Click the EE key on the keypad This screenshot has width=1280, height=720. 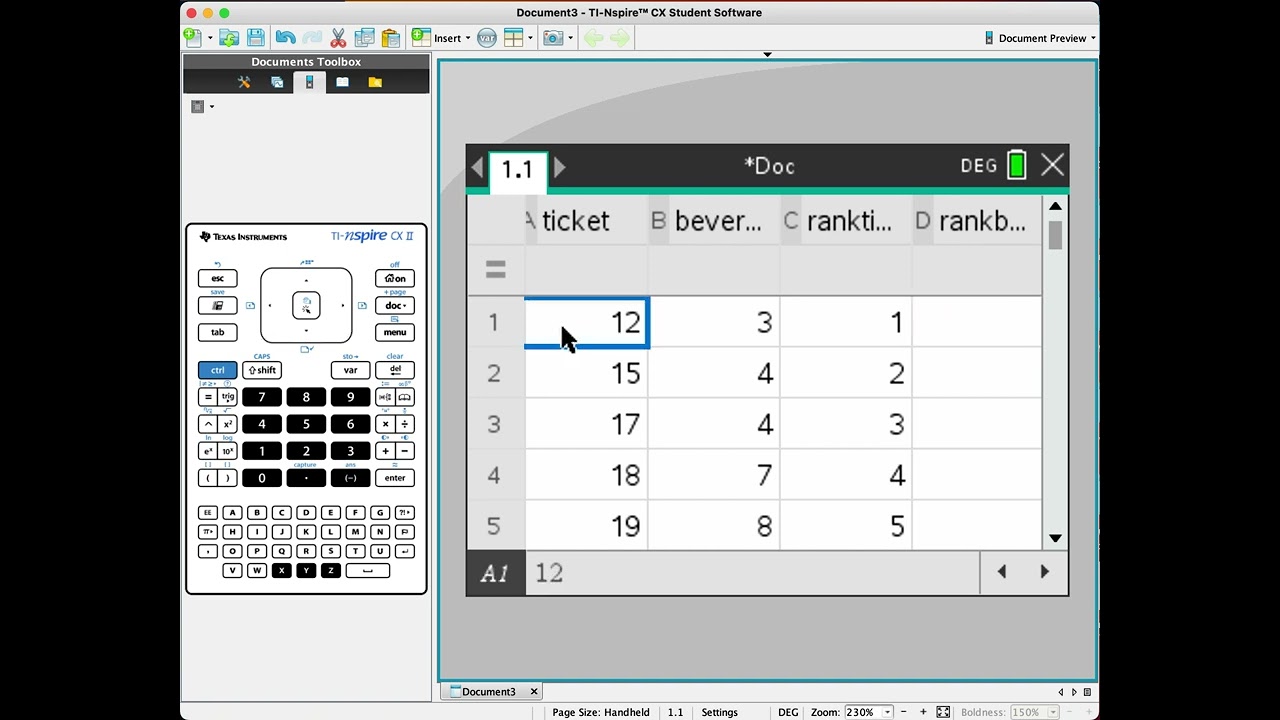208,513
